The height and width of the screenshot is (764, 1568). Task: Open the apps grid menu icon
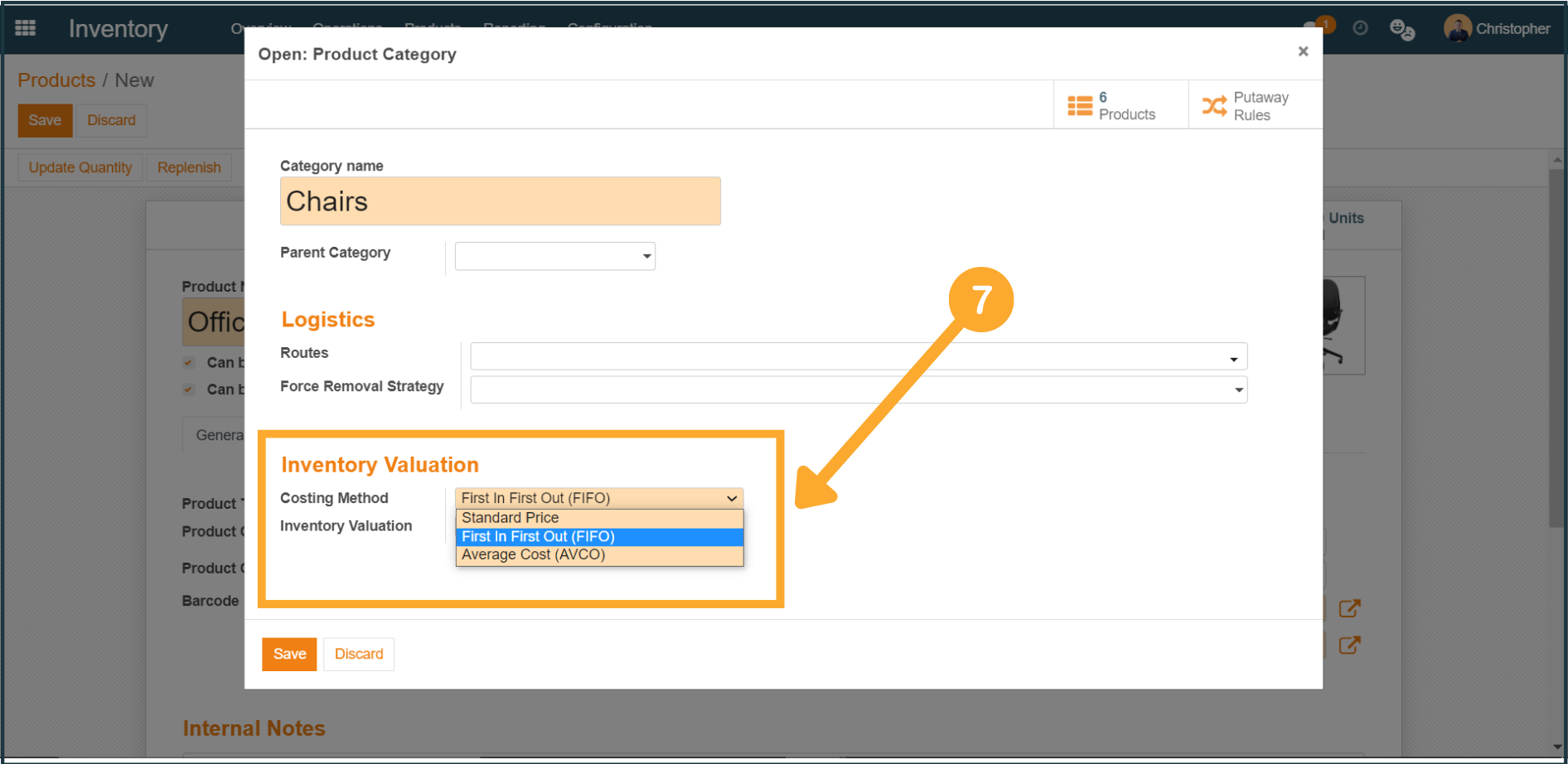tap(26, 28)
